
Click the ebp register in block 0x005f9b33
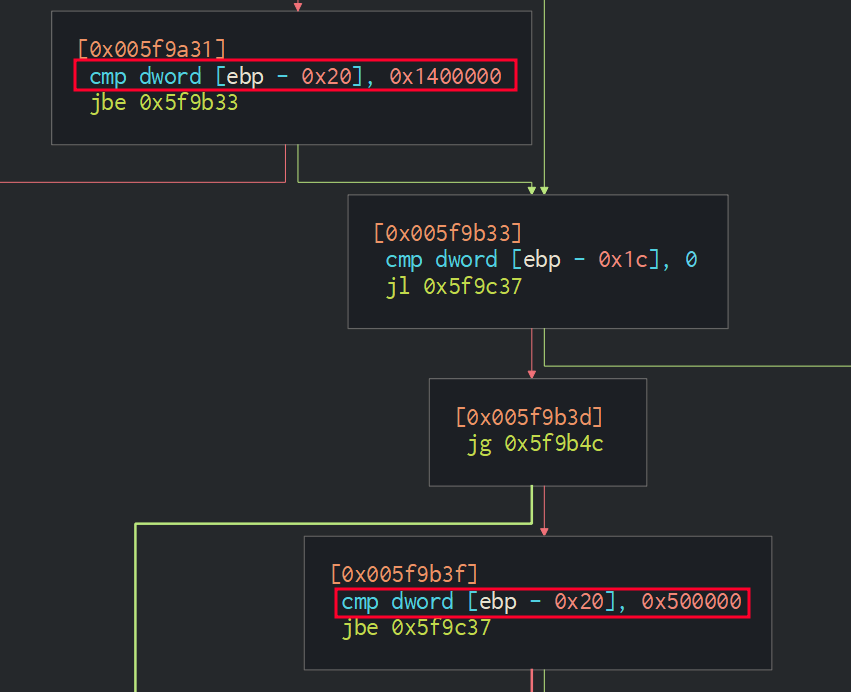coord(544,260)
